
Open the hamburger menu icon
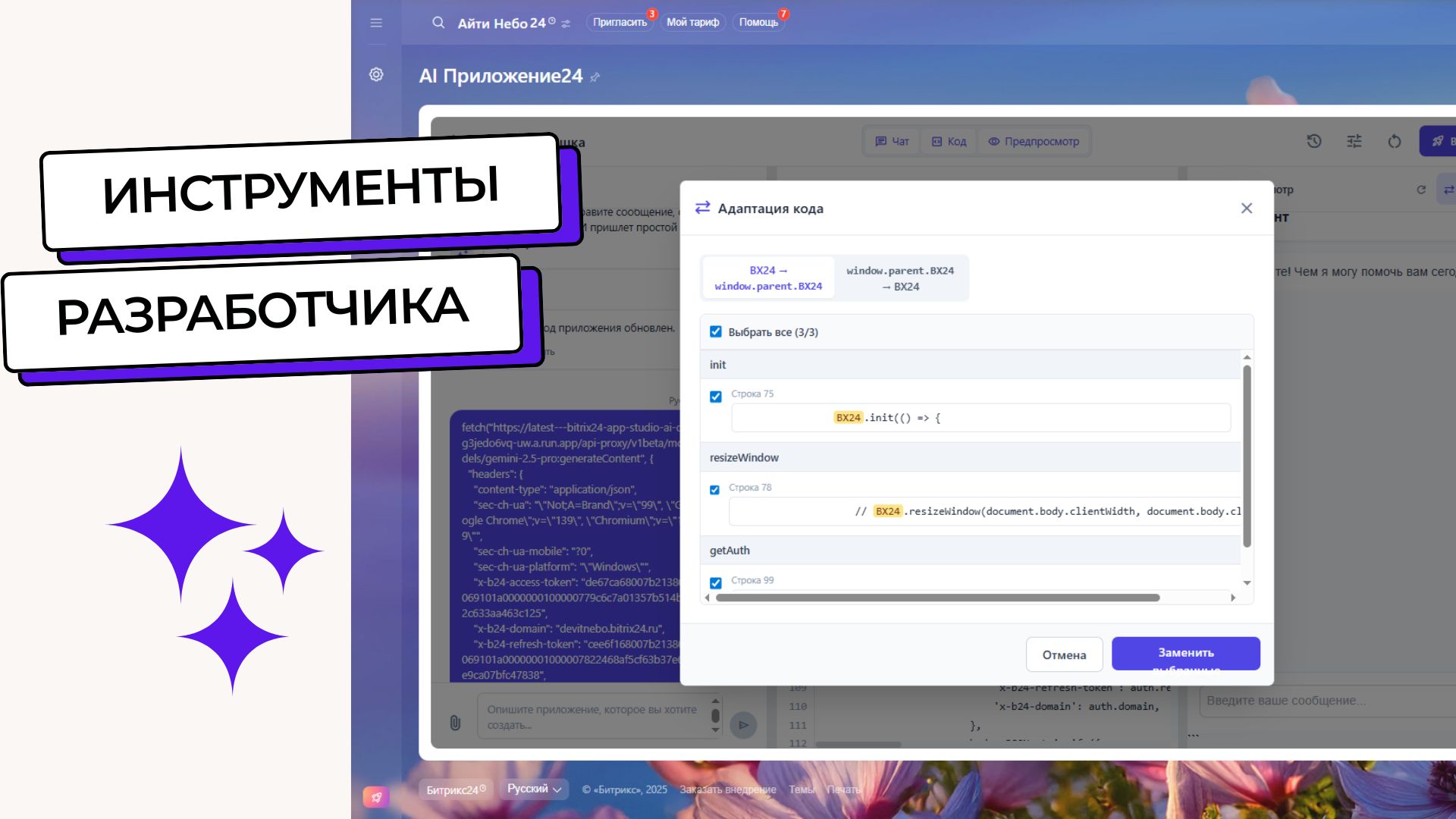(376, 23)
